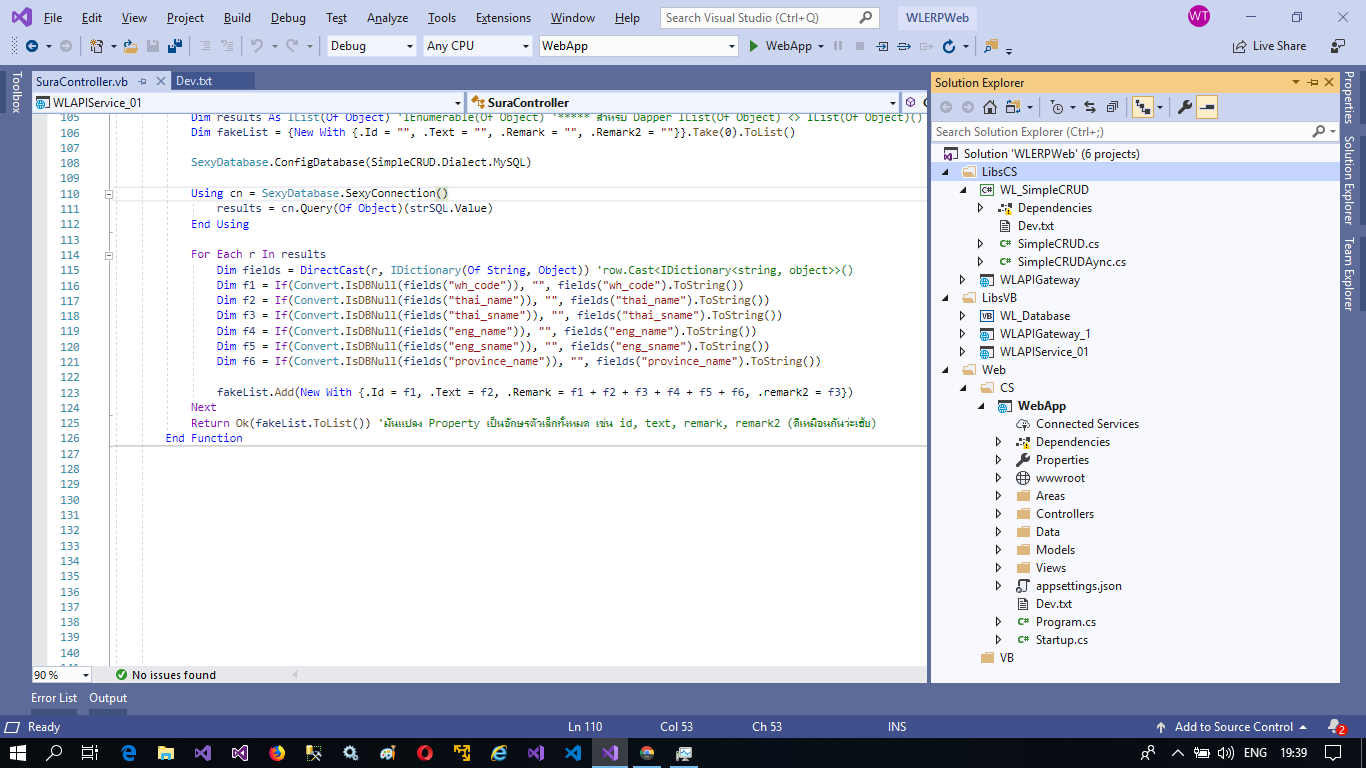Click Collapse All icon in Solution Explorer

pyautogui.click(x=1112, y=107)
